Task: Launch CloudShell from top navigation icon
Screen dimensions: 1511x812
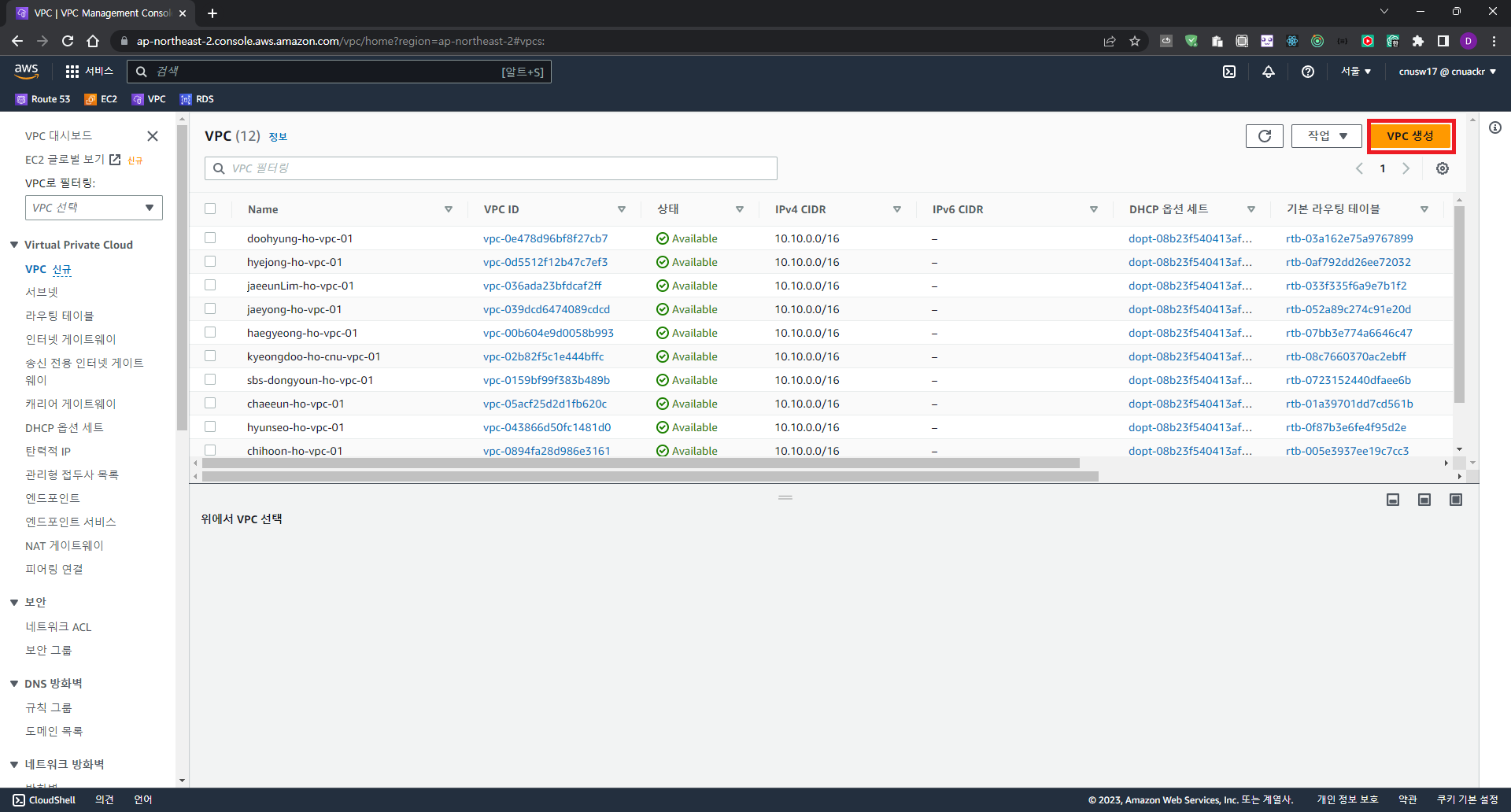Action: [1229, 72]
